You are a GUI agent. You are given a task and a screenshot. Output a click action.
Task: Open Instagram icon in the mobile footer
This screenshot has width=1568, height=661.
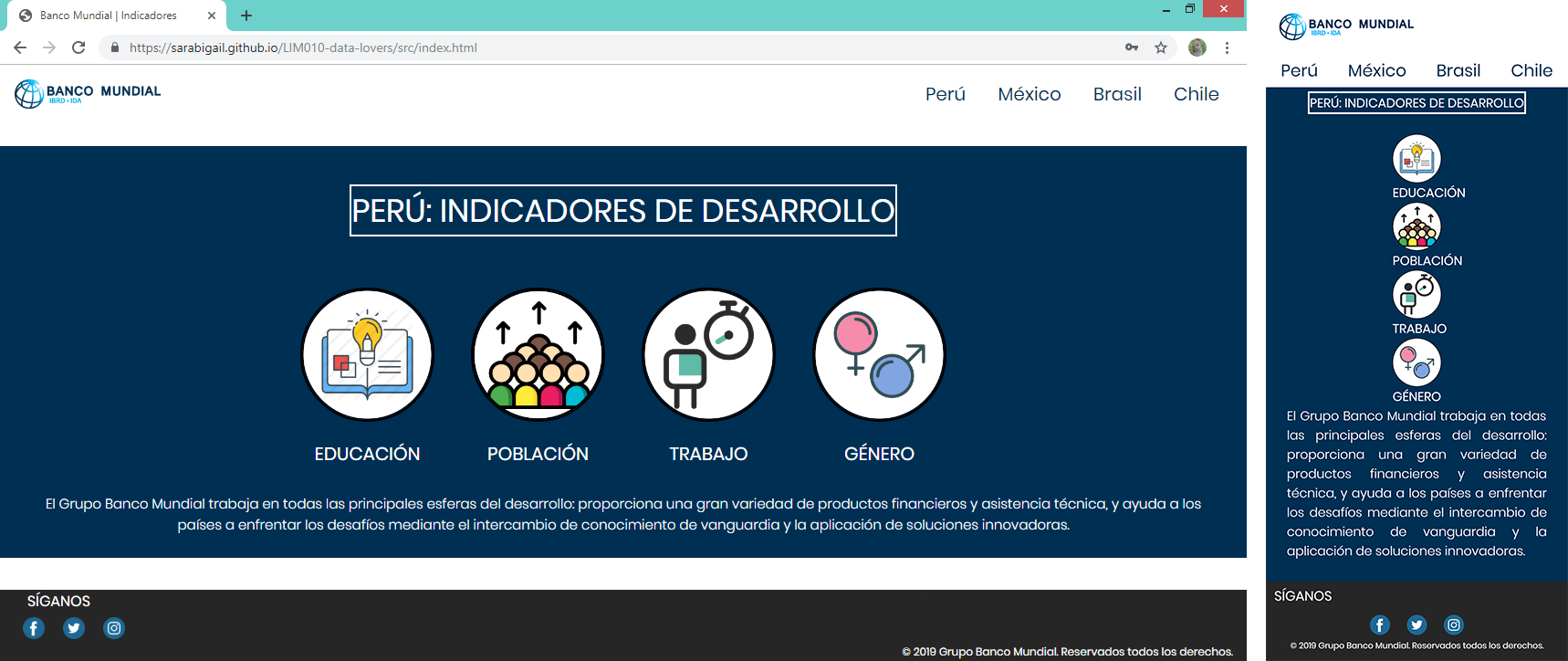click(1454, 624)
